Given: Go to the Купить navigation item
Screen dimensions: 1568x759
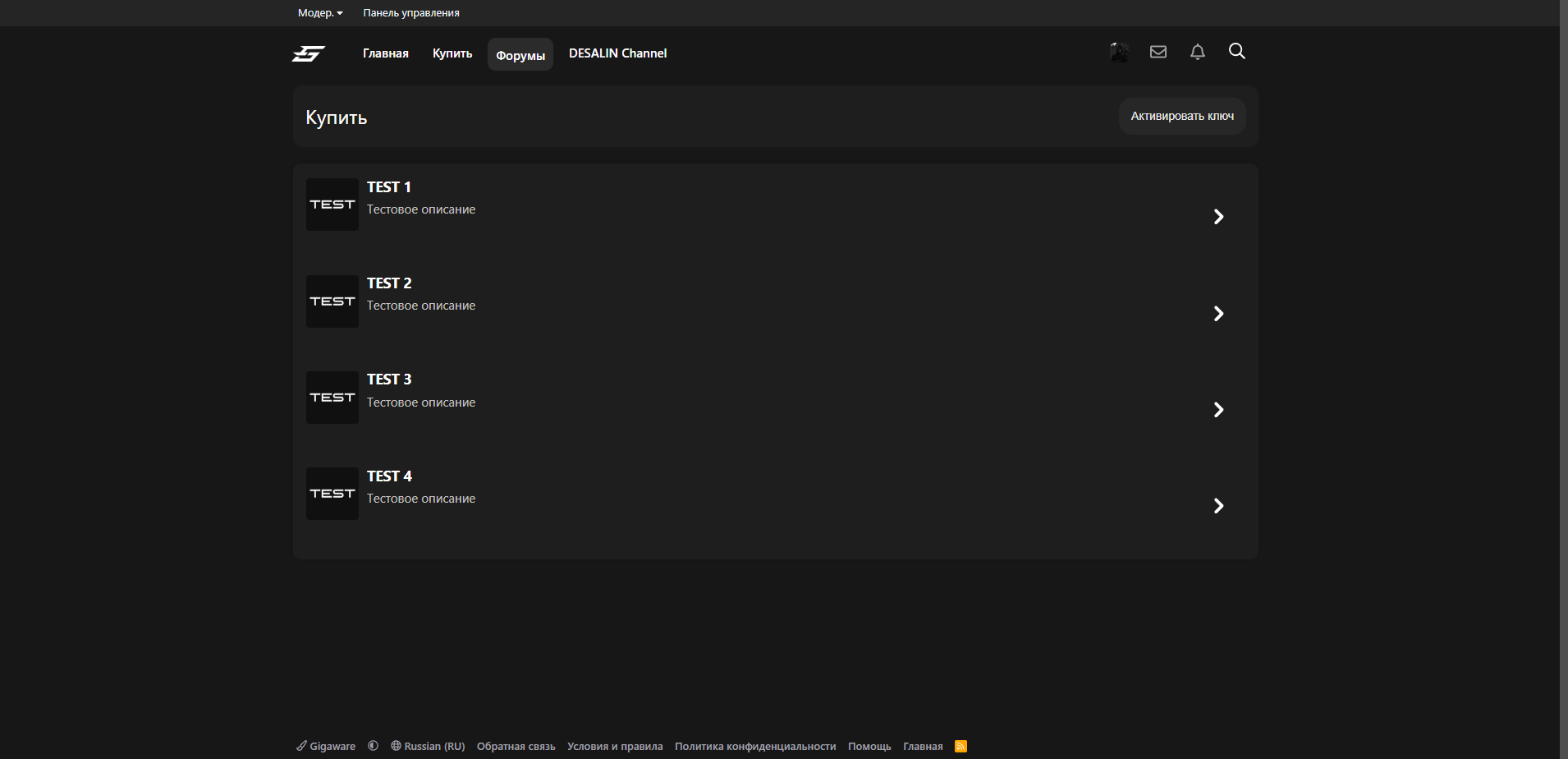Looking at the screenshot, I should tap(452, 53).
